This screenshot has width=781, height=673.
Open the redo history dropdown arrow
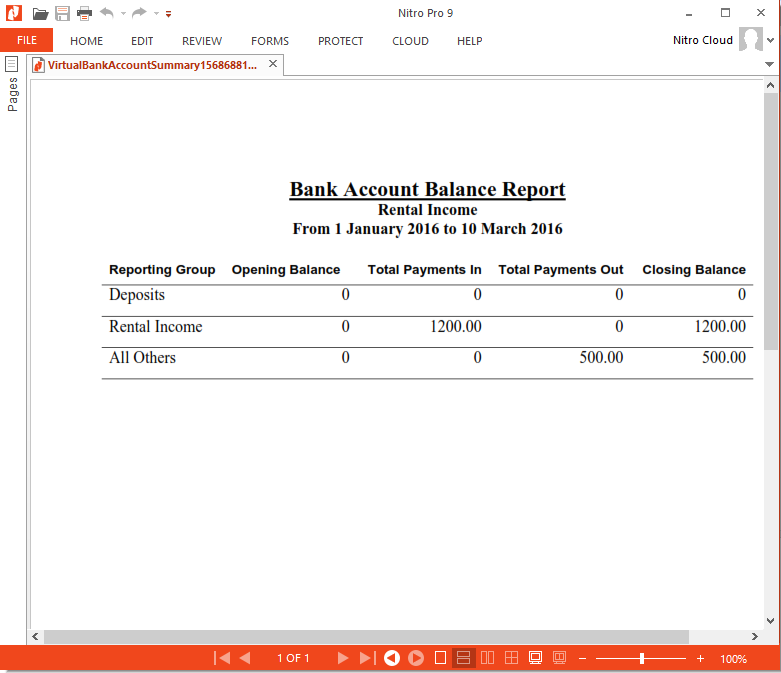156,13
